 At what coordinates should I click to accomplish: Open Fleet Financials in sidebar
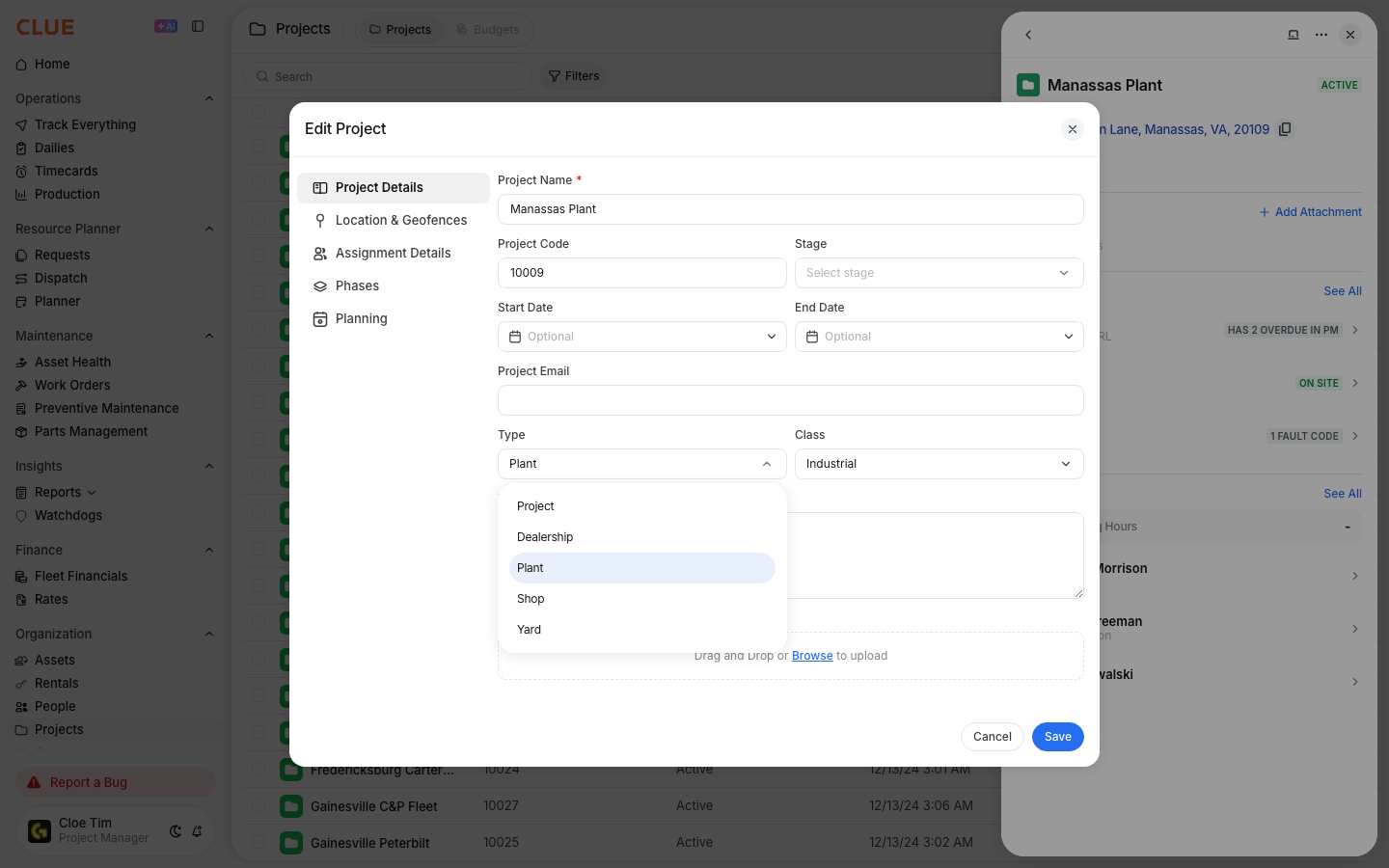(x=81, y=577)
